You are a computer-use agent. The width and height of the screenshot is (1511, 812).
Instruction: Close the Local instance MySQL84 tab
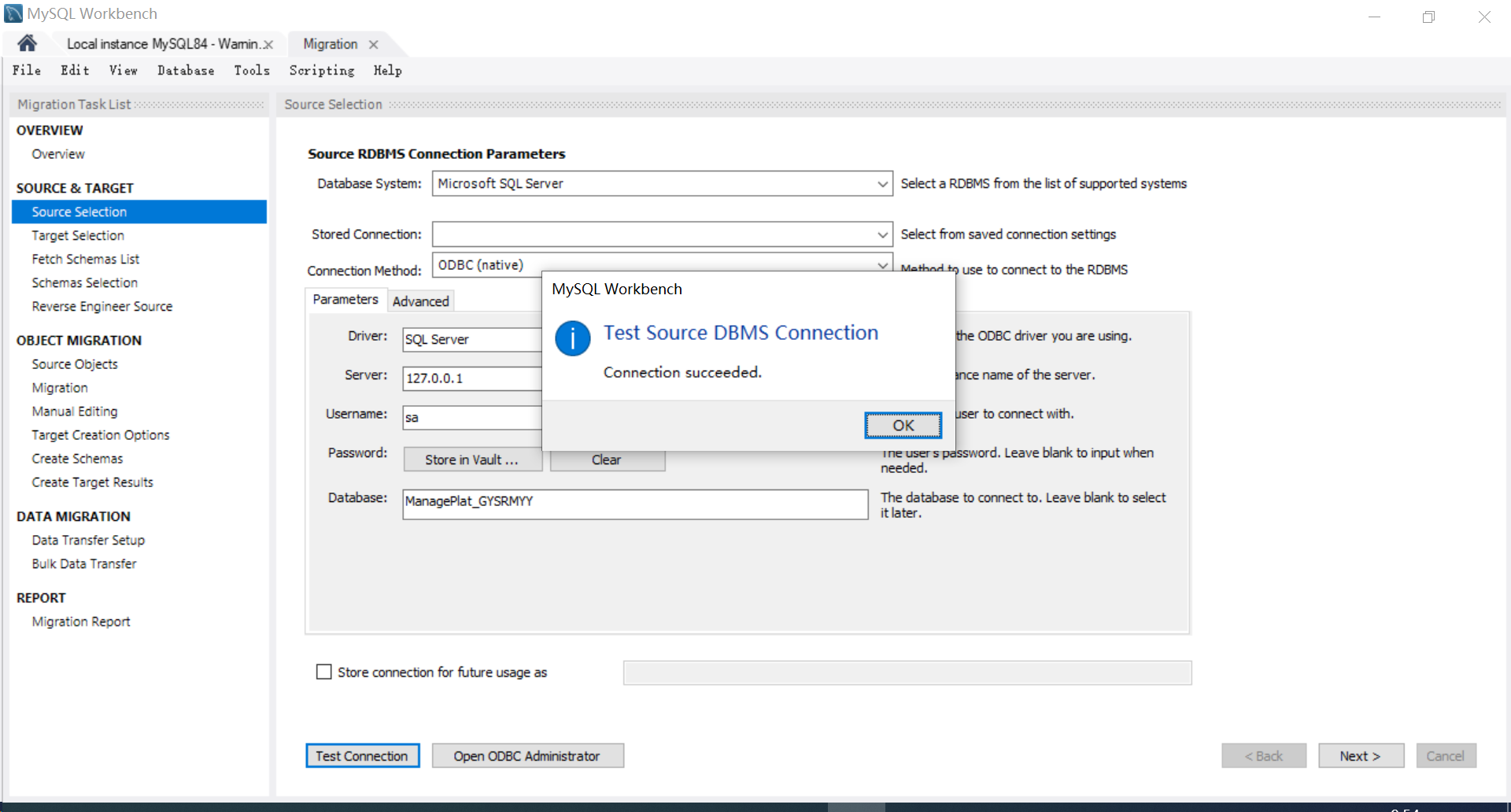pos(268,45)
